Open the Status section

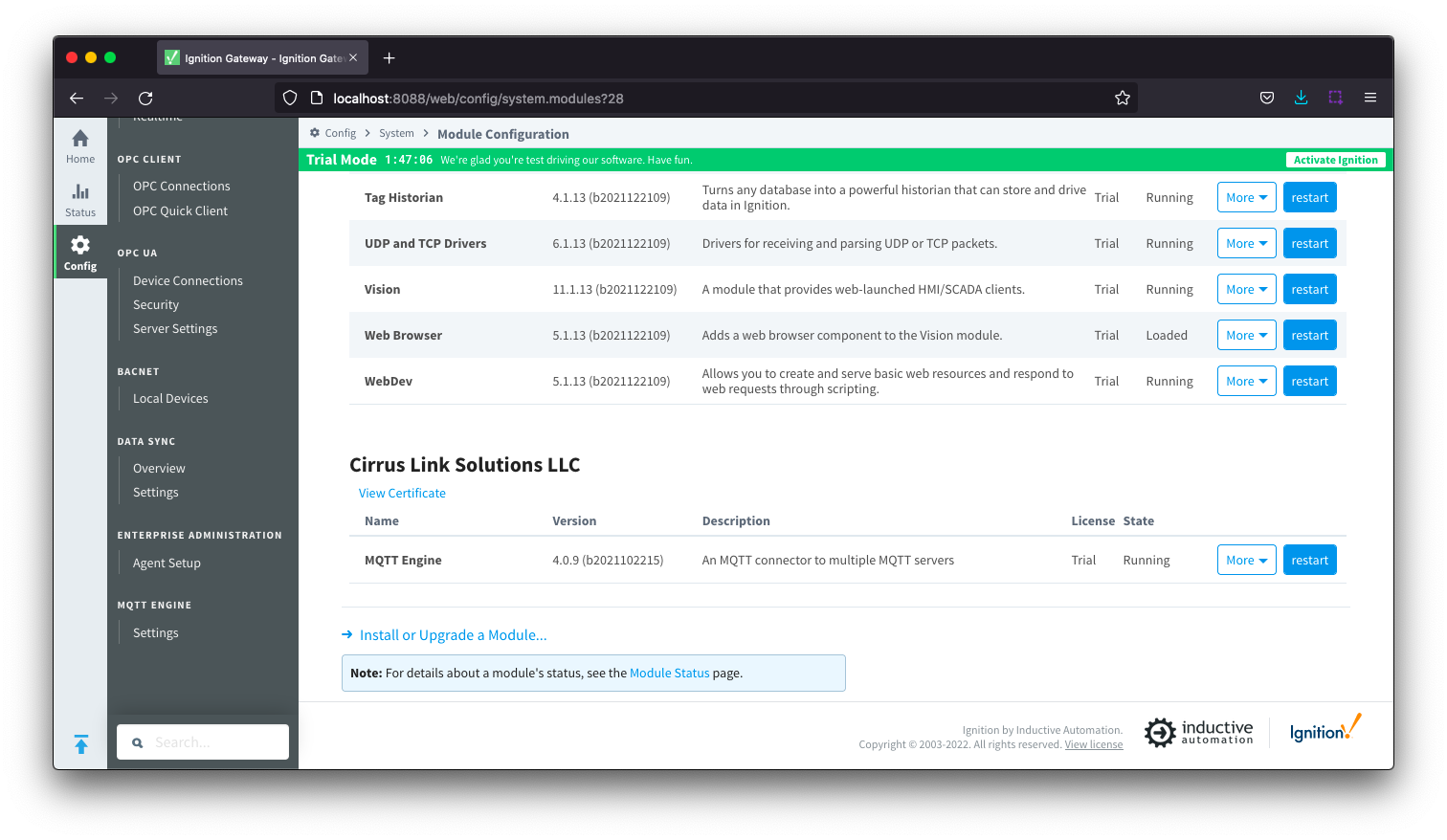[80, 199]
